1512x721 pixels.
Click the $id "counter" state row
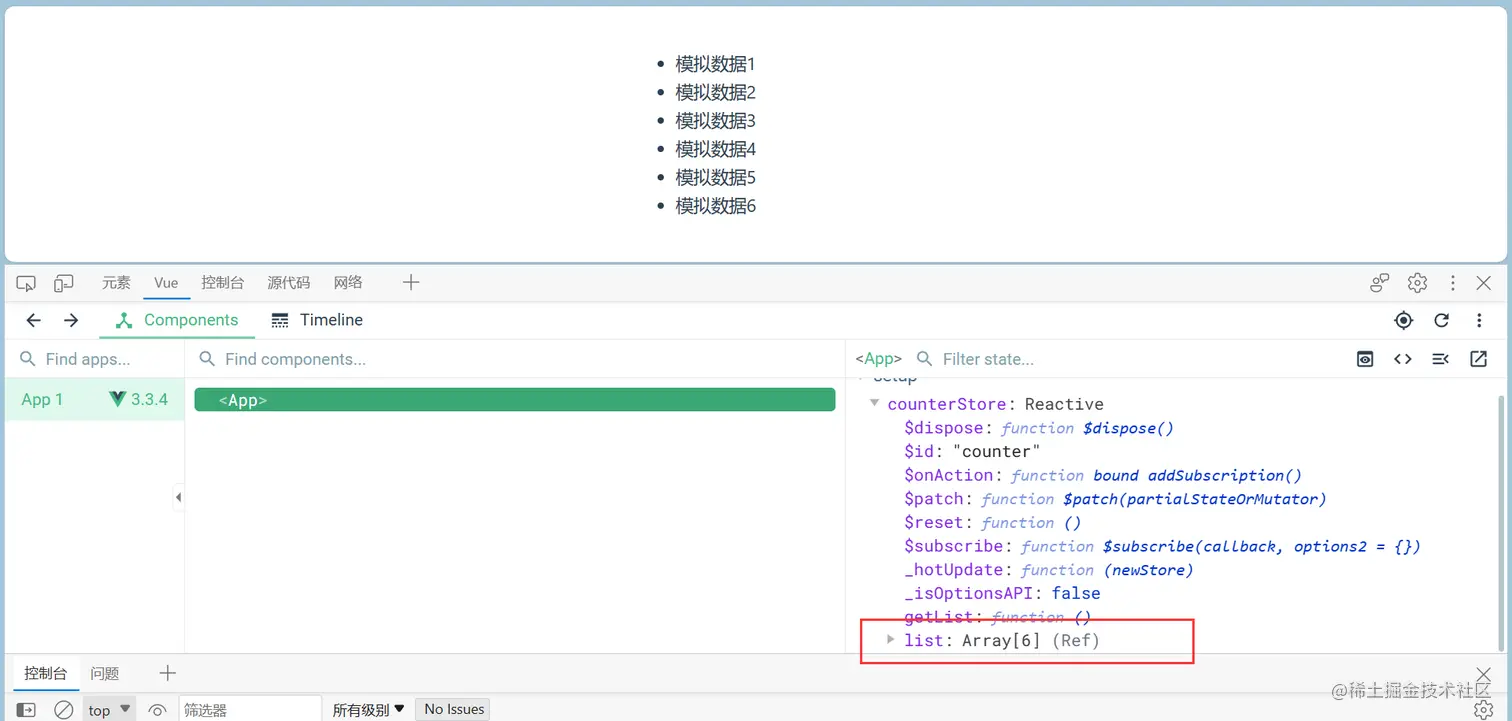tap(972, 452)
